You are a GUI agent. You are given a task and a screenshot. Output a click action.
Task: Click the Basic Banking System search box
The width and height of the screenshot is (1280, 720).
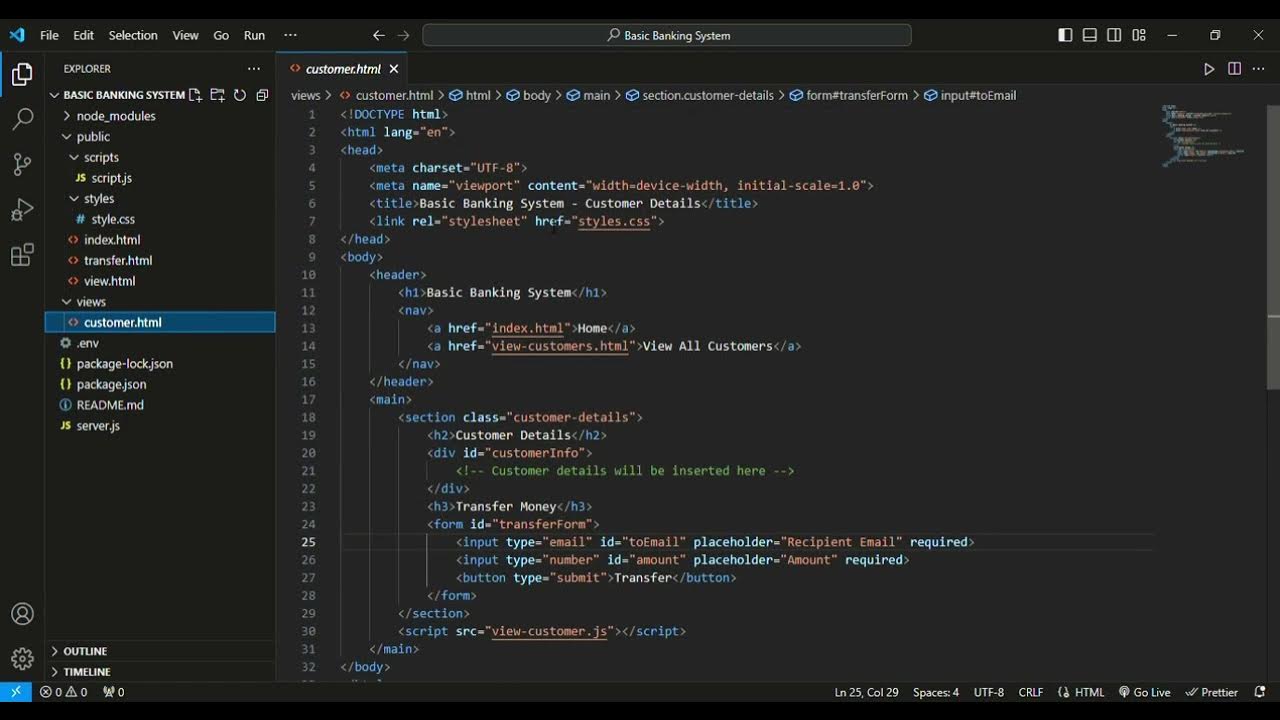point(667,35)
